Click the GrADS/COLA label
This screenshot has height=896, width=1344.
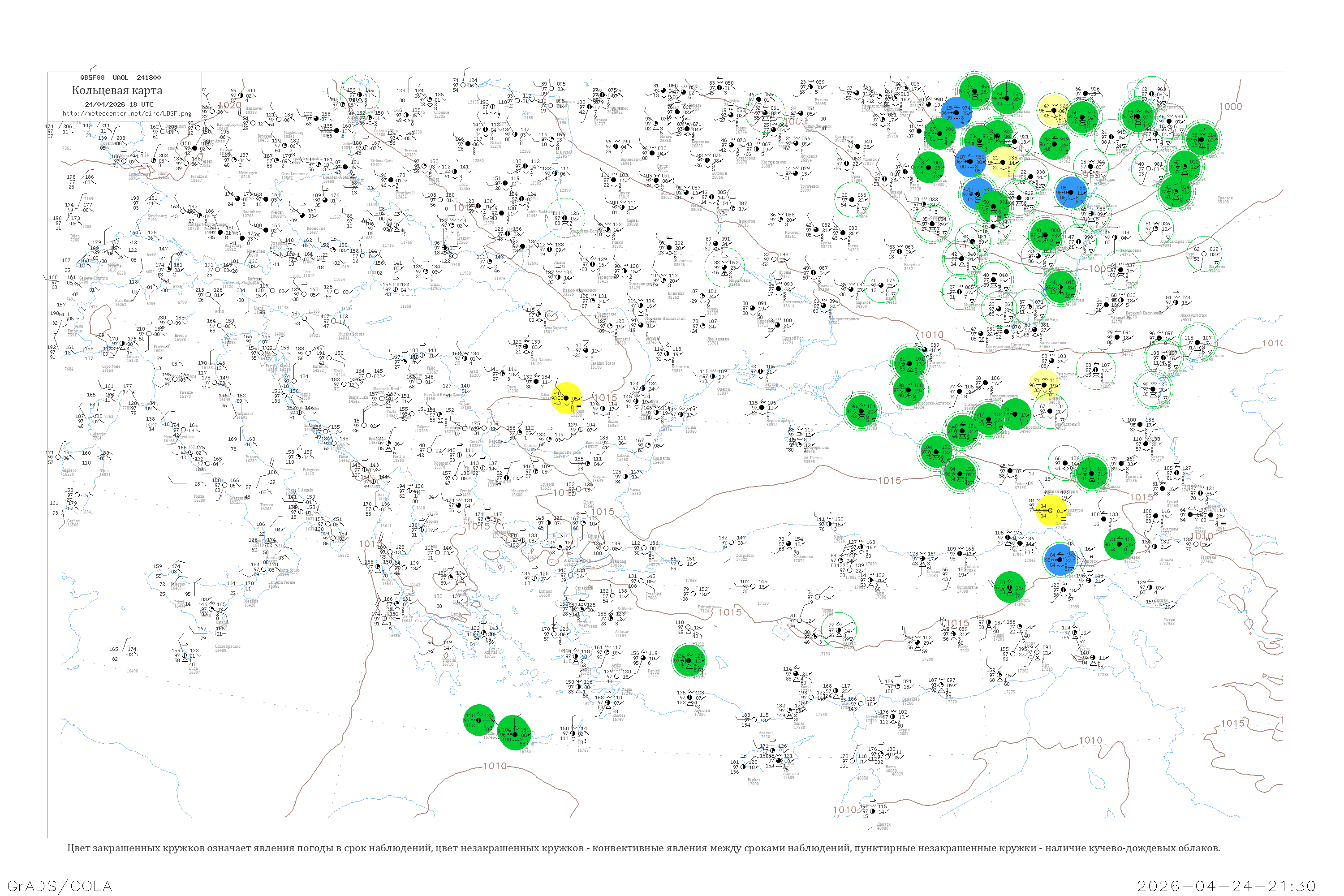click(60, 886)
